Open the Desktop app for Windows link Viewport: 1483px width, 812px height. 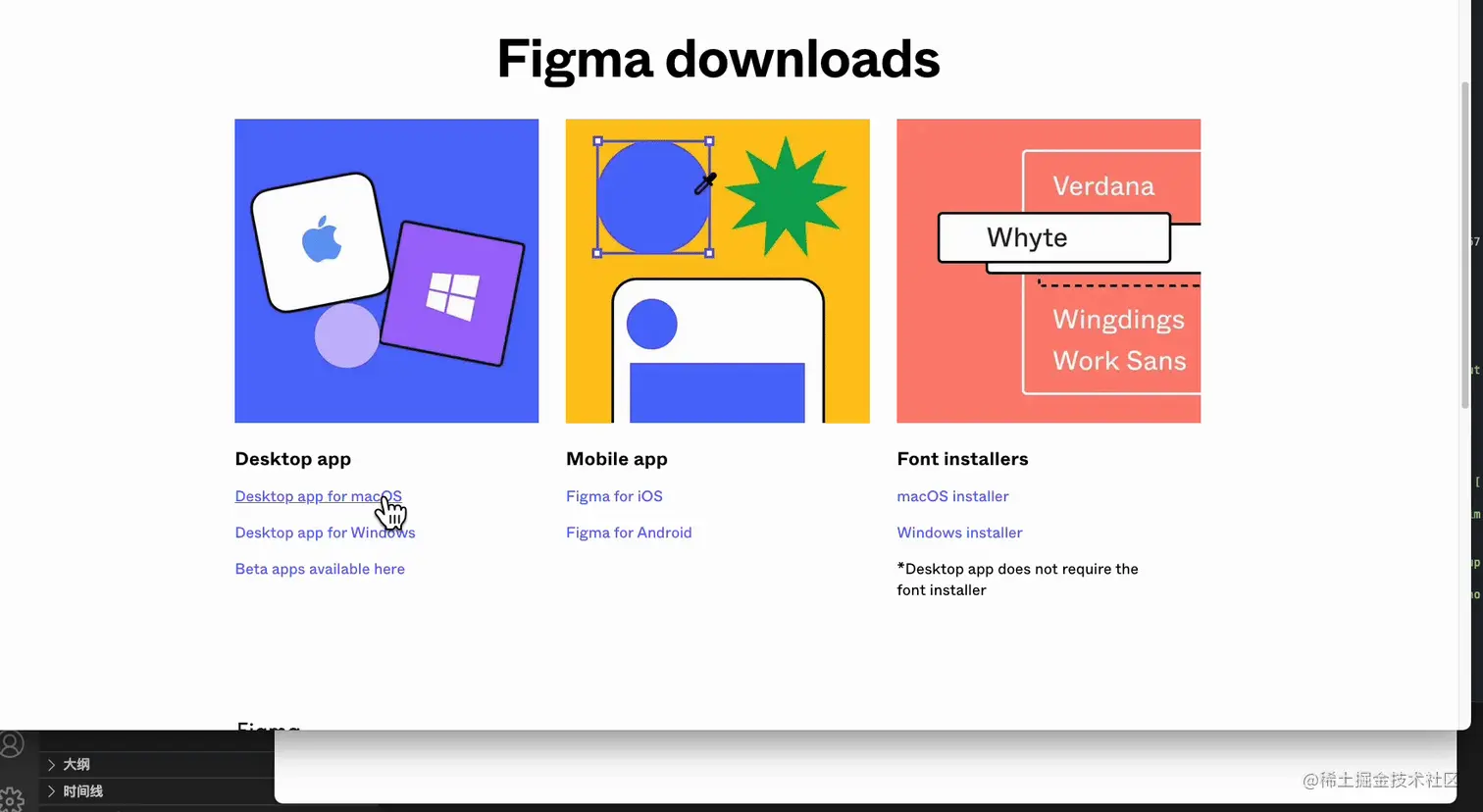(325, 533)
